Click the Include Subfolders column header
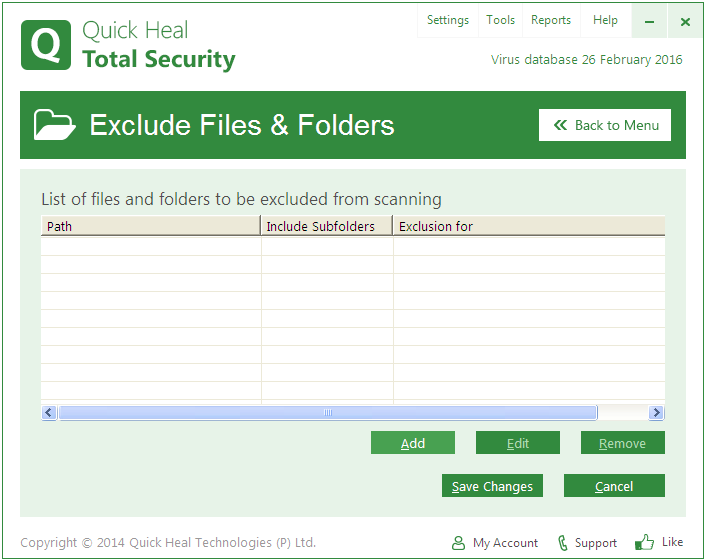The image size is (705, 560). 326,226
